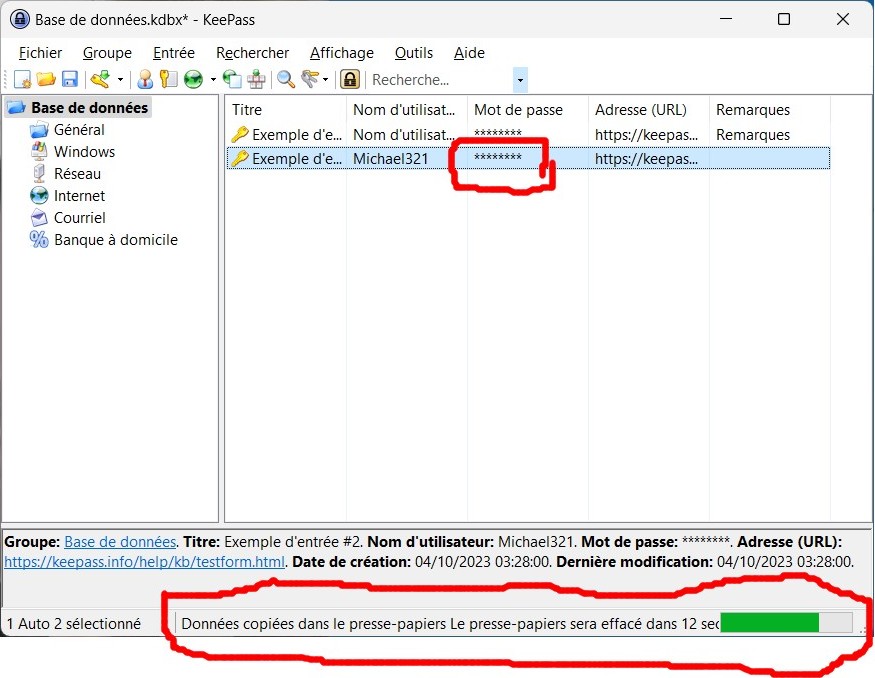The height and width of the screenshot is (678, 875).
Task: Save the database with the floppy icon
Action: (70, 80)
